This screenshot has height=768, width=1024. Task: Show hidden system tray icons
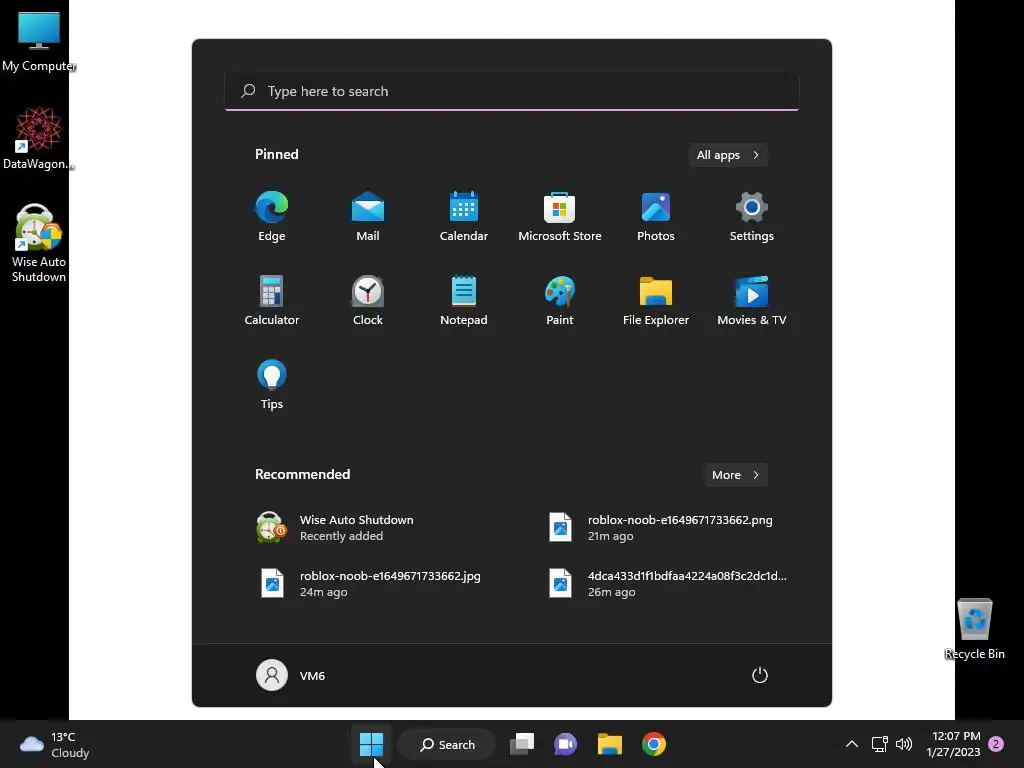coord(852,744)
